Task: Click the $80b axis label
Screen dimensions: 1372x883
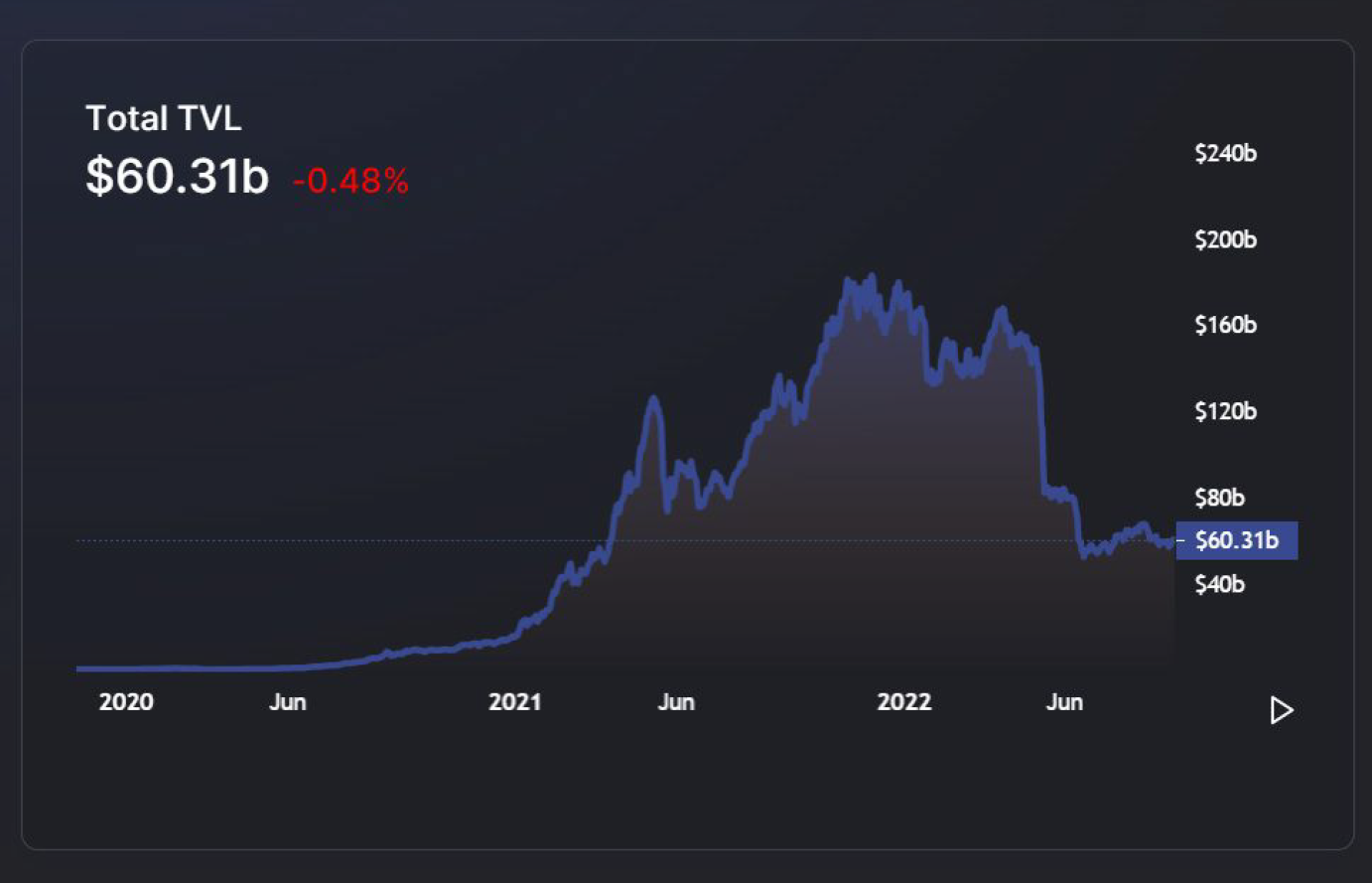Action: click(x=1219, y=498)
